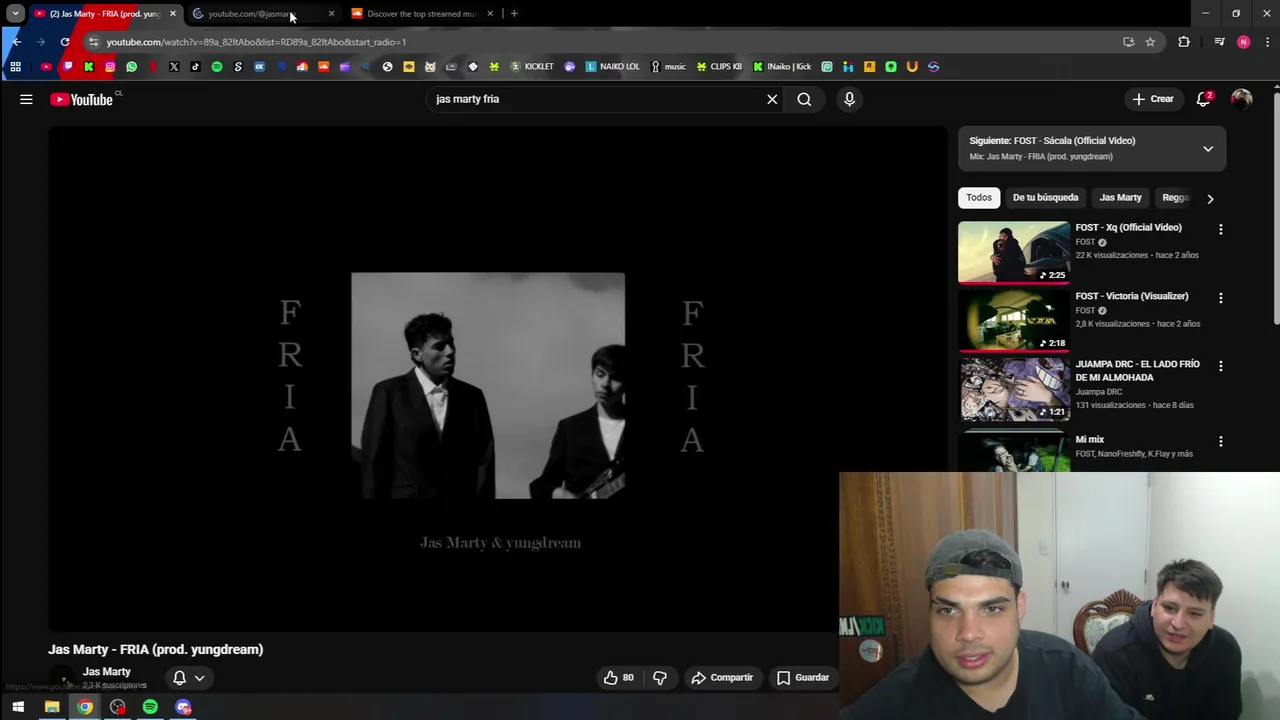Go back in browser history
The image size is (1280, 720).
click(16, 42)
